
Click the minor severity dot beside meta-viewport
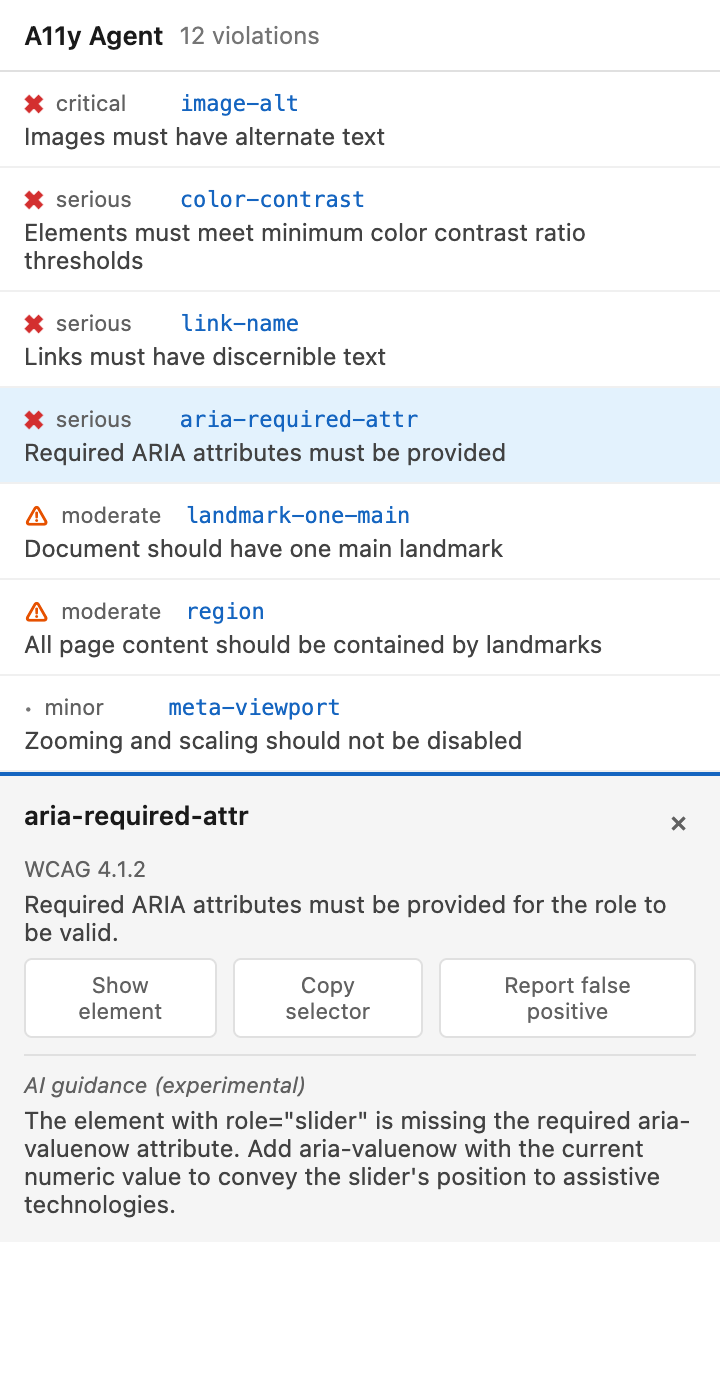click(28, 707)
